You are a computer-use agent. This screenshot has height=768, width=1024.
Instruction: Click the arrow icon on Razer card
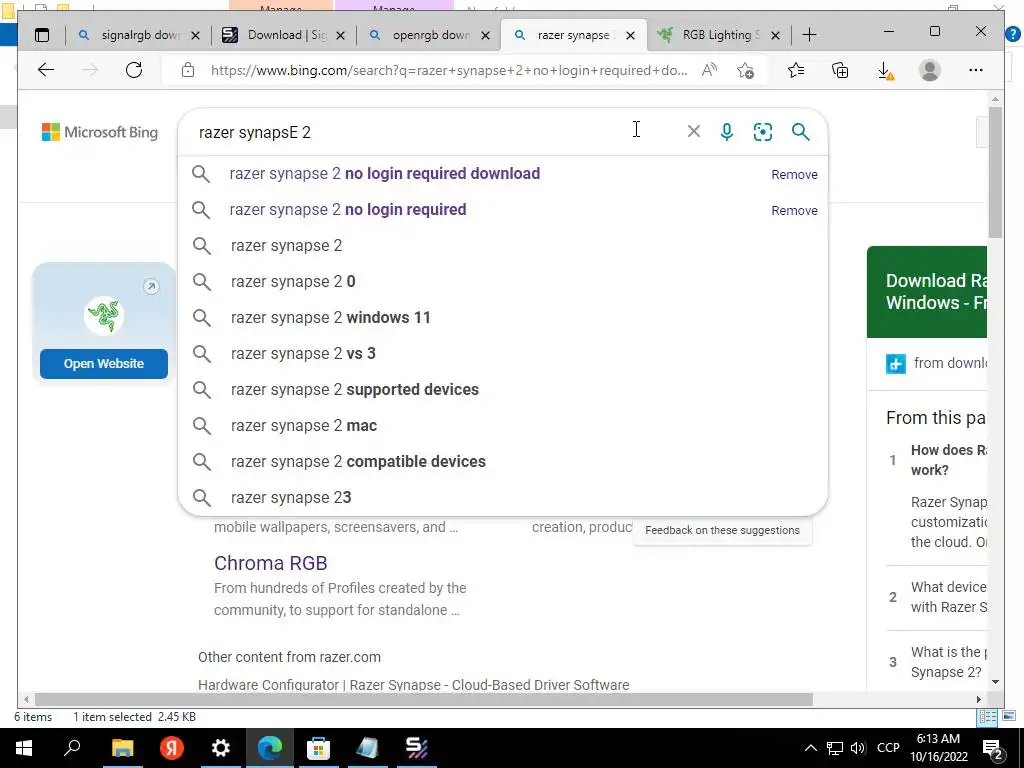[151, 287]
